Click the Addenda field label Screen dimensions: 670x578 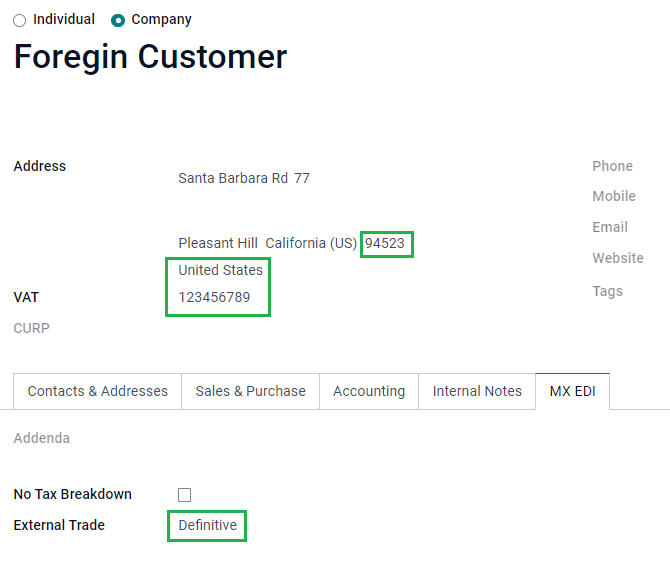[41, 438]
